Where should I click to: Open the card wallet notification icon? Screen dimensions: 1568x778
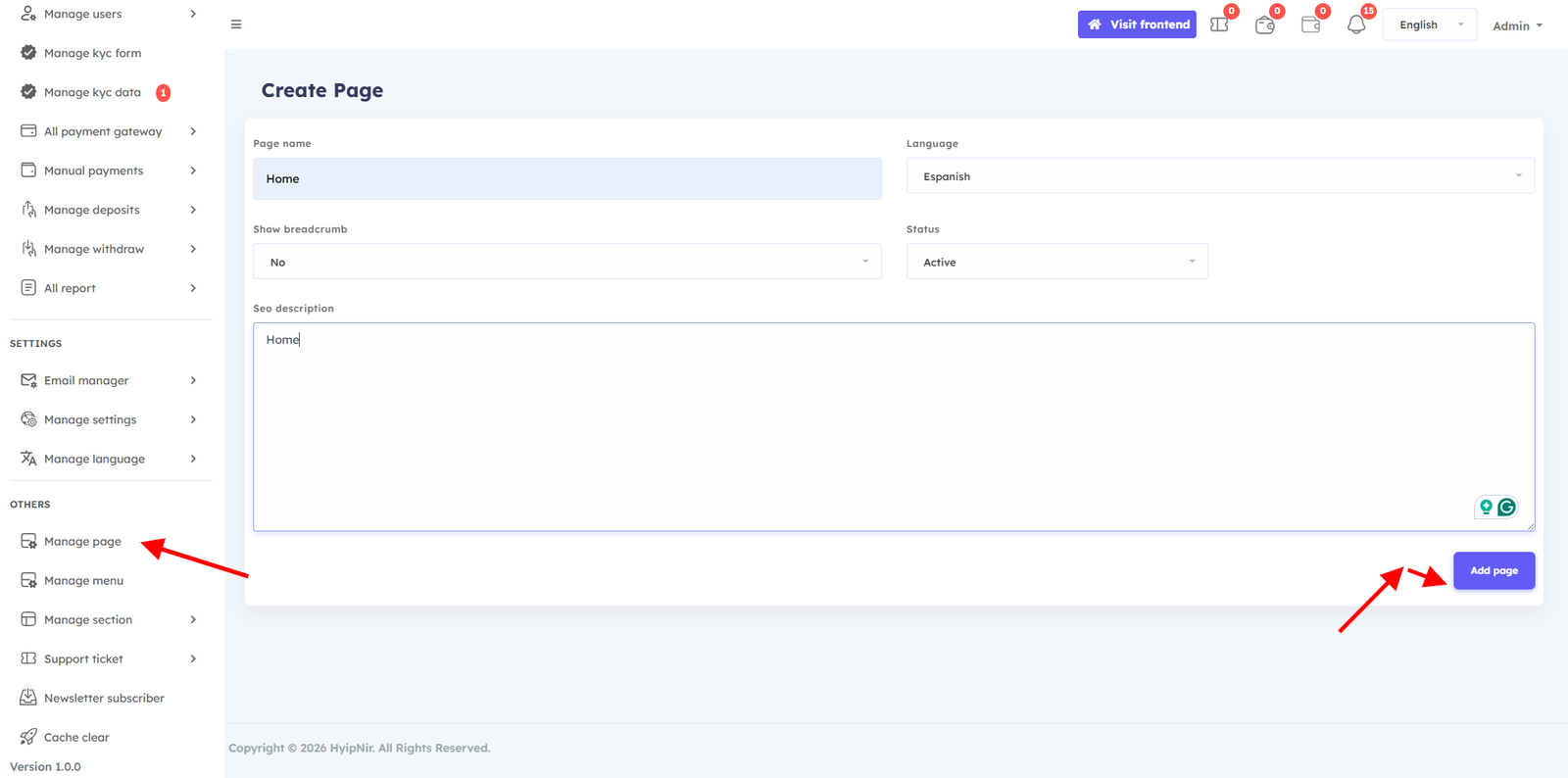tap(1311, 24)
